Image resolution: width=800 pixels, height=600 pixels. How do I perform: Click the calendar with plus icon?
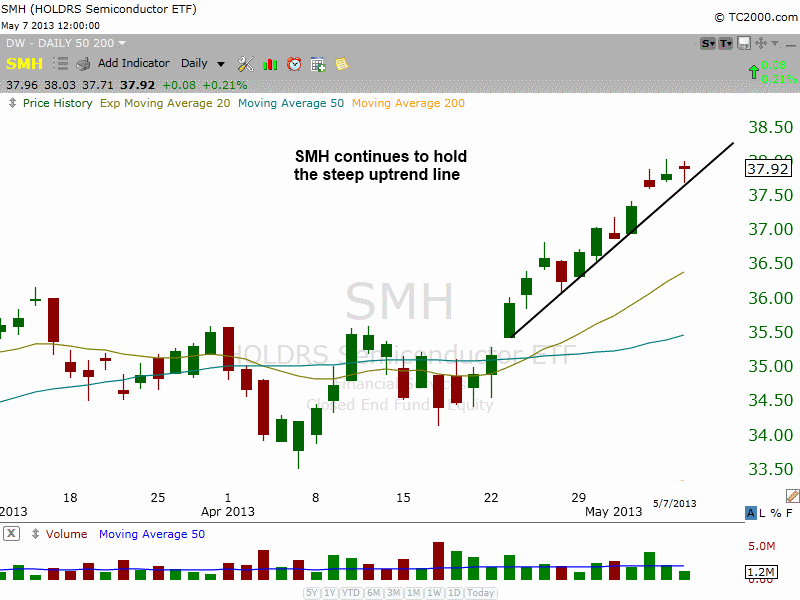coord(318,64)
